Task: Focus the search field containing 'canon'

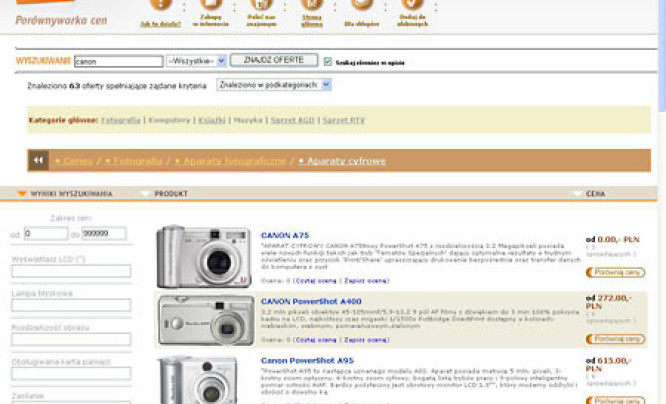Action: click(x=119, y=62)
